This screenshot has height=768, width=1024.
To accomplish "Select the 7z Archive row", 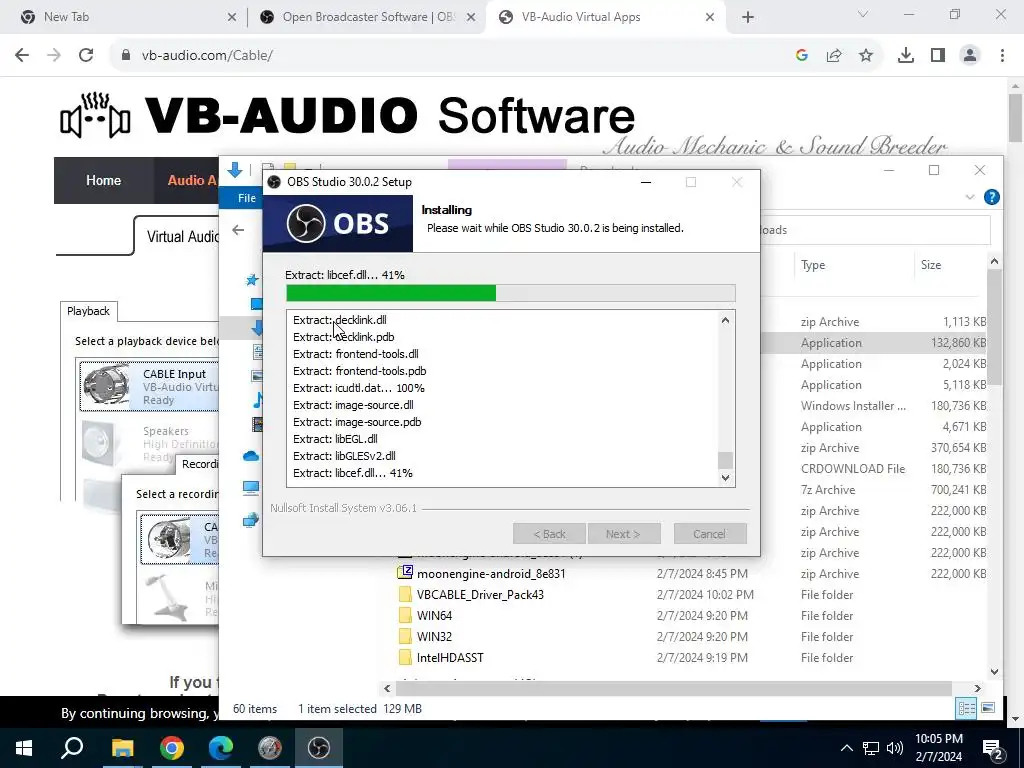I will point(875,490).
